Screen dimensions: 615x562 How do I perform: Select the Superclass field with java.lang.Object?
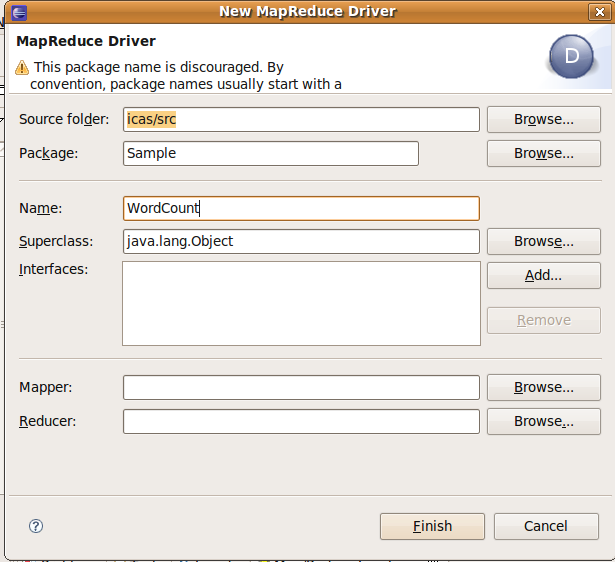(301, 241)
